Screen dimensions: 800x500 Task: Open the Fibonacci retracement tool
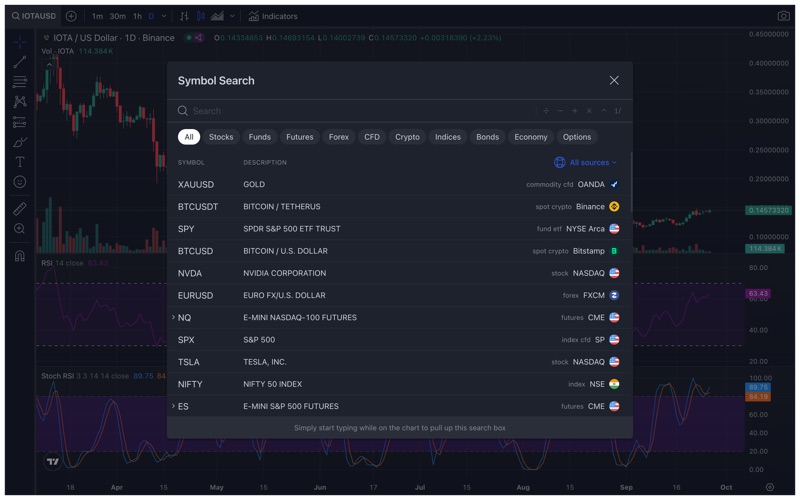pyautogui.click(x=19, y=82)
